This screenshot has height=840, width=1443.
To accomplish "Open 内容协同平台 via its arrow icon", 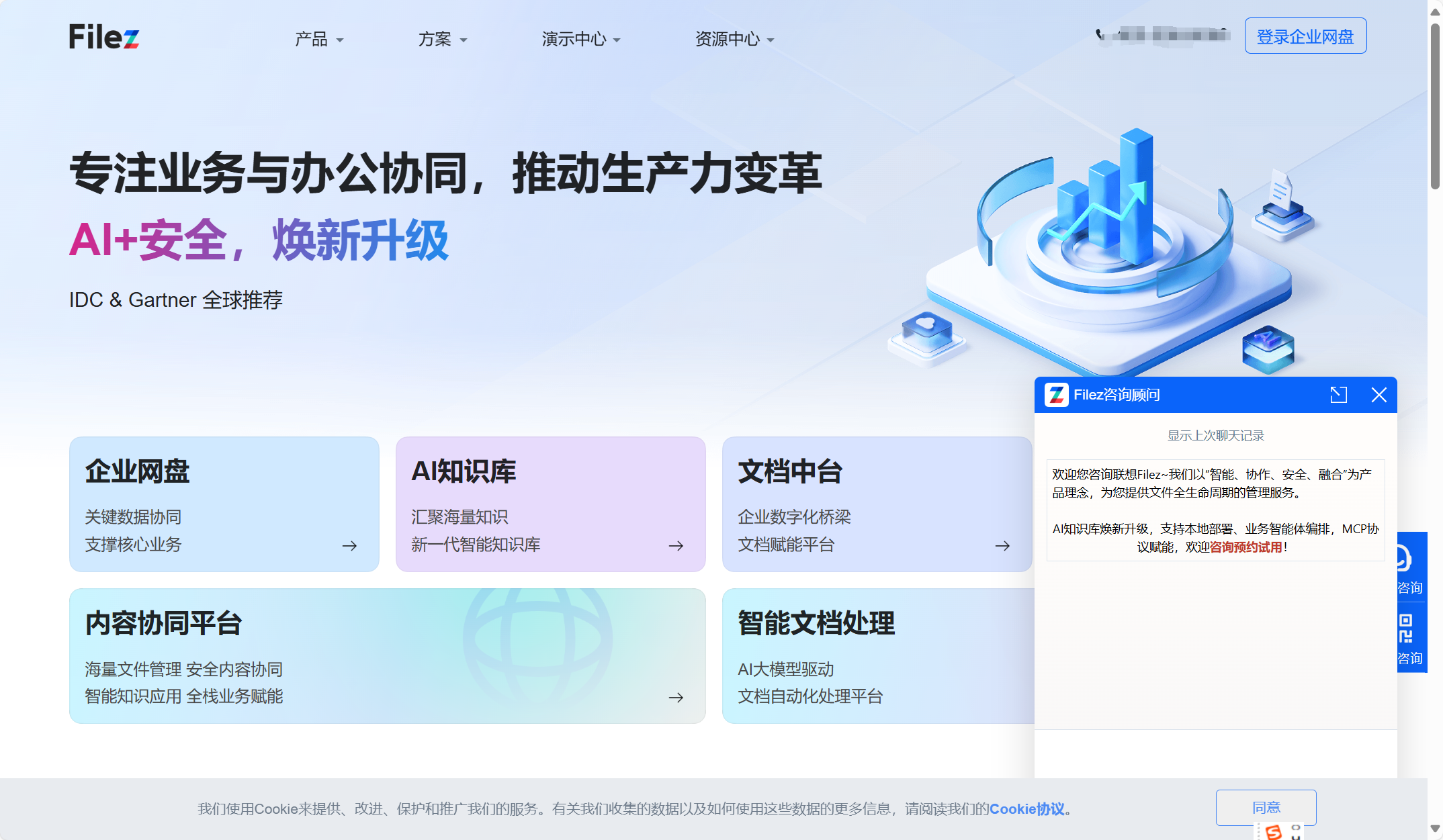I will (675, 698).
